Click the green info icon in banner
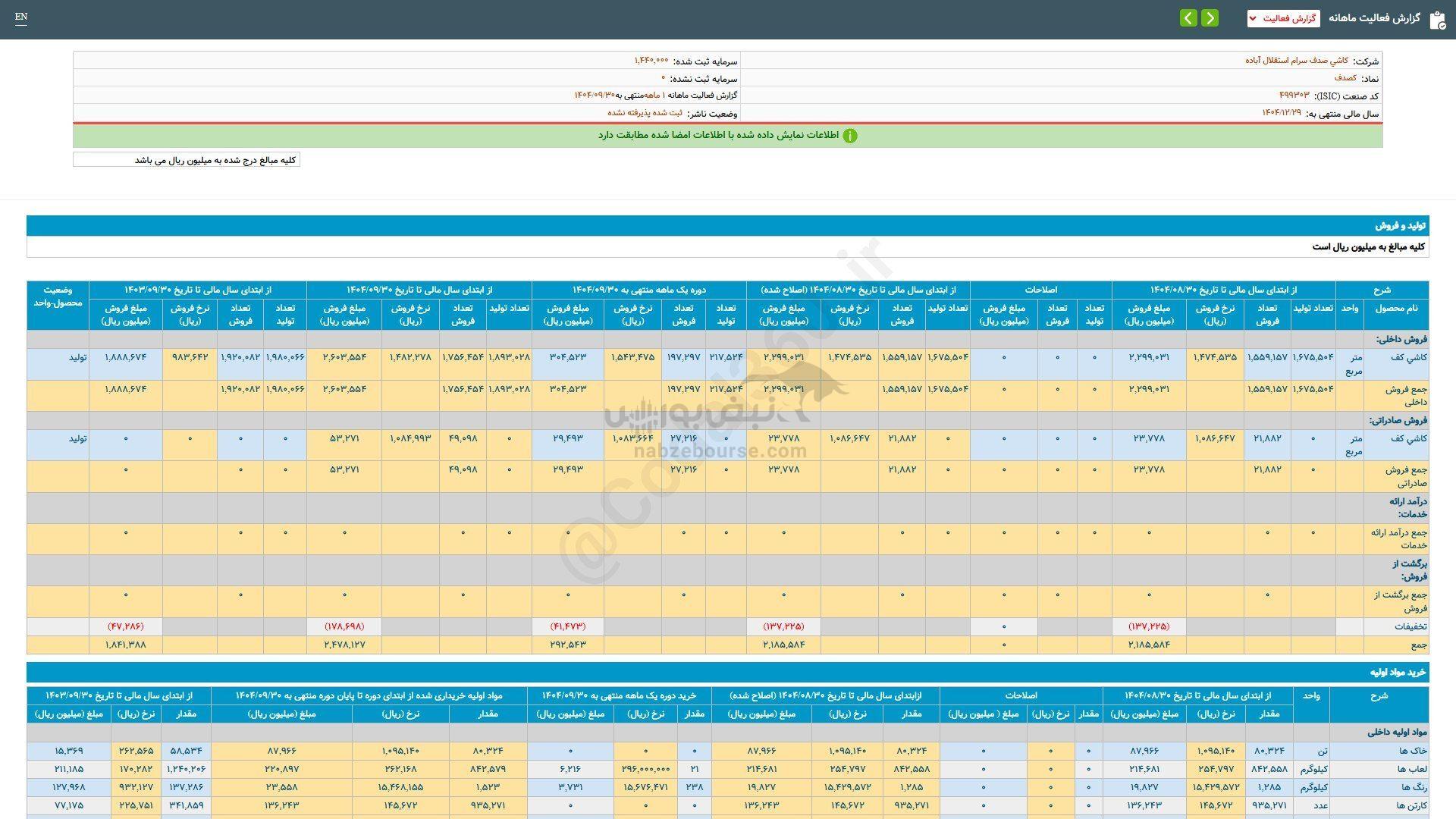1456x819 pixels. [850, 136]
